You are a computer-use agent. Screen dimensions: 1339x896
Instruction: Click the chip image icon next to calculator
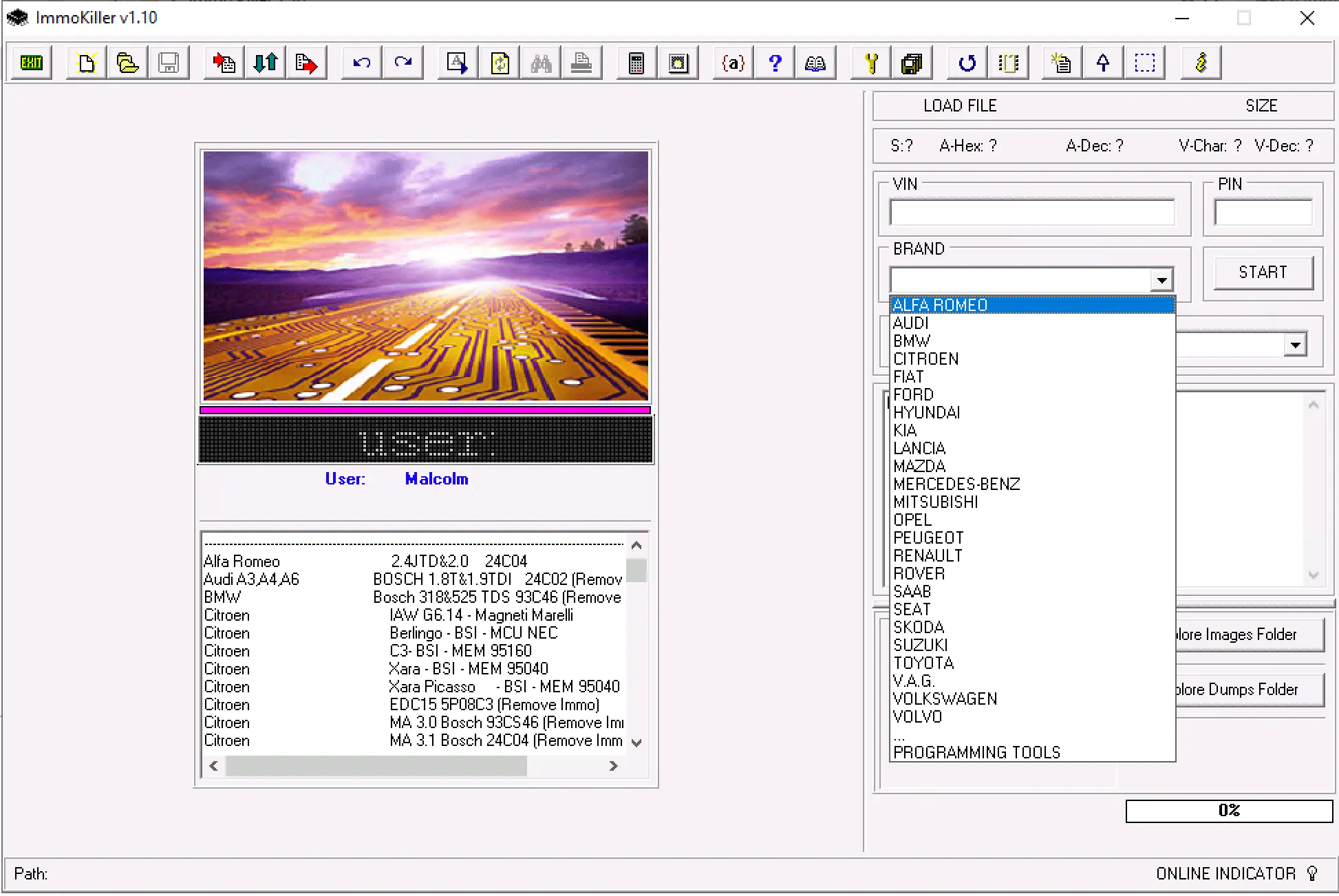tap(678, 63)
